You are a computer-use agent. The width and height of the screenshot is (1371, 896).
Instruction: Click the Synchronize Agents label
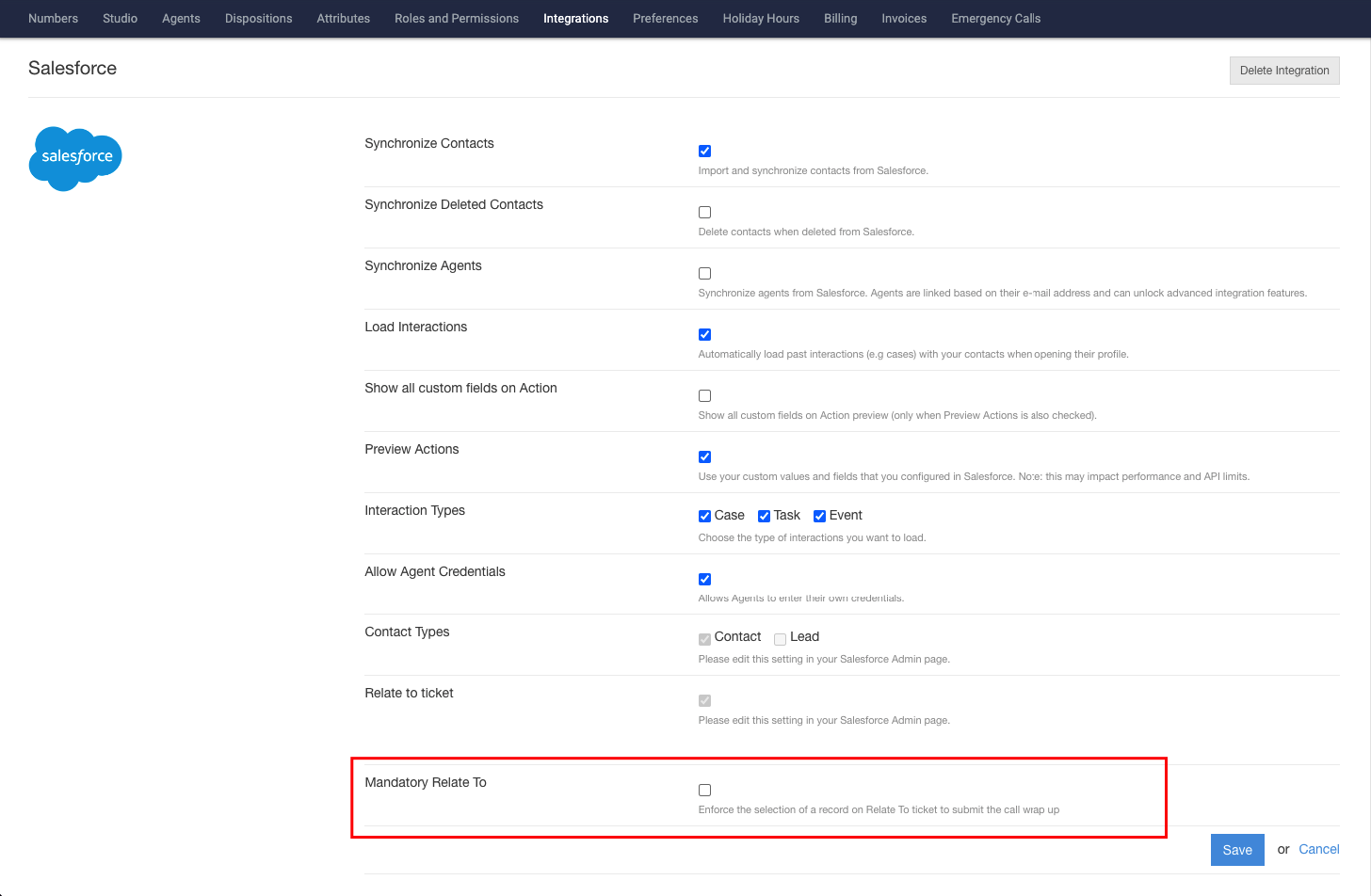click(x=423, y=265)
